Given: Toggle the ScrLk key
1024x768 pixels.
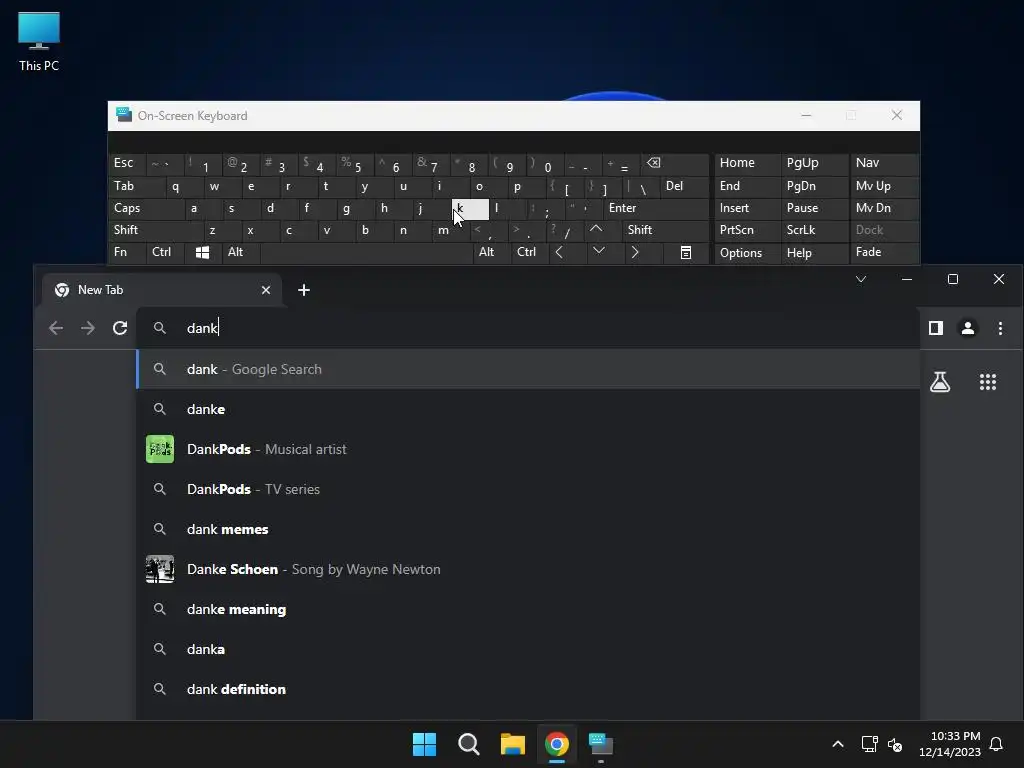Looking at the screenshot, I should coord(814,230).
